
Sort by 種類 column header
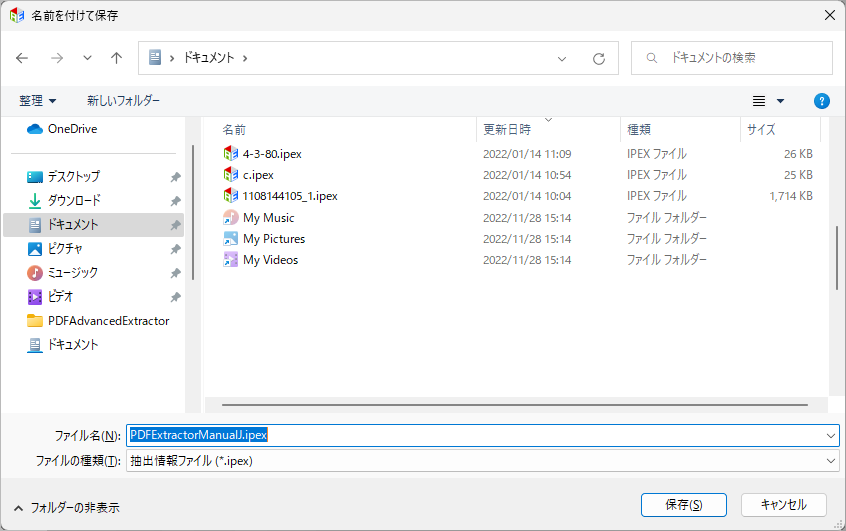pyautogui.click(x=639, y=130)
